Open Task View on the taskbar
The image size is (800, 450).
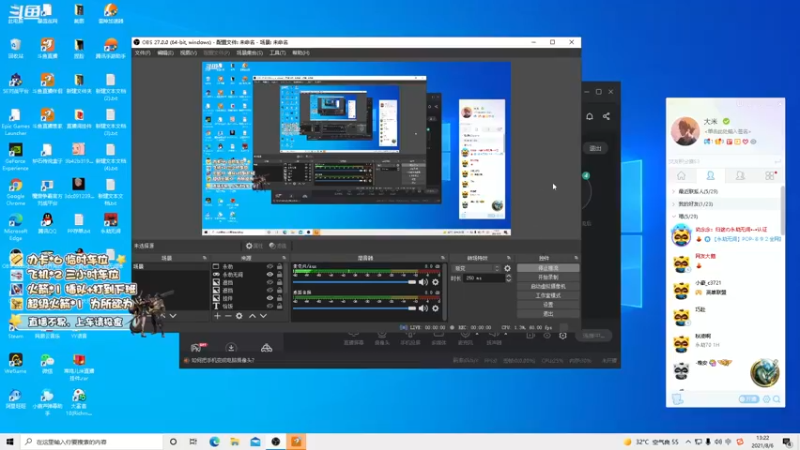pos(193,442)
